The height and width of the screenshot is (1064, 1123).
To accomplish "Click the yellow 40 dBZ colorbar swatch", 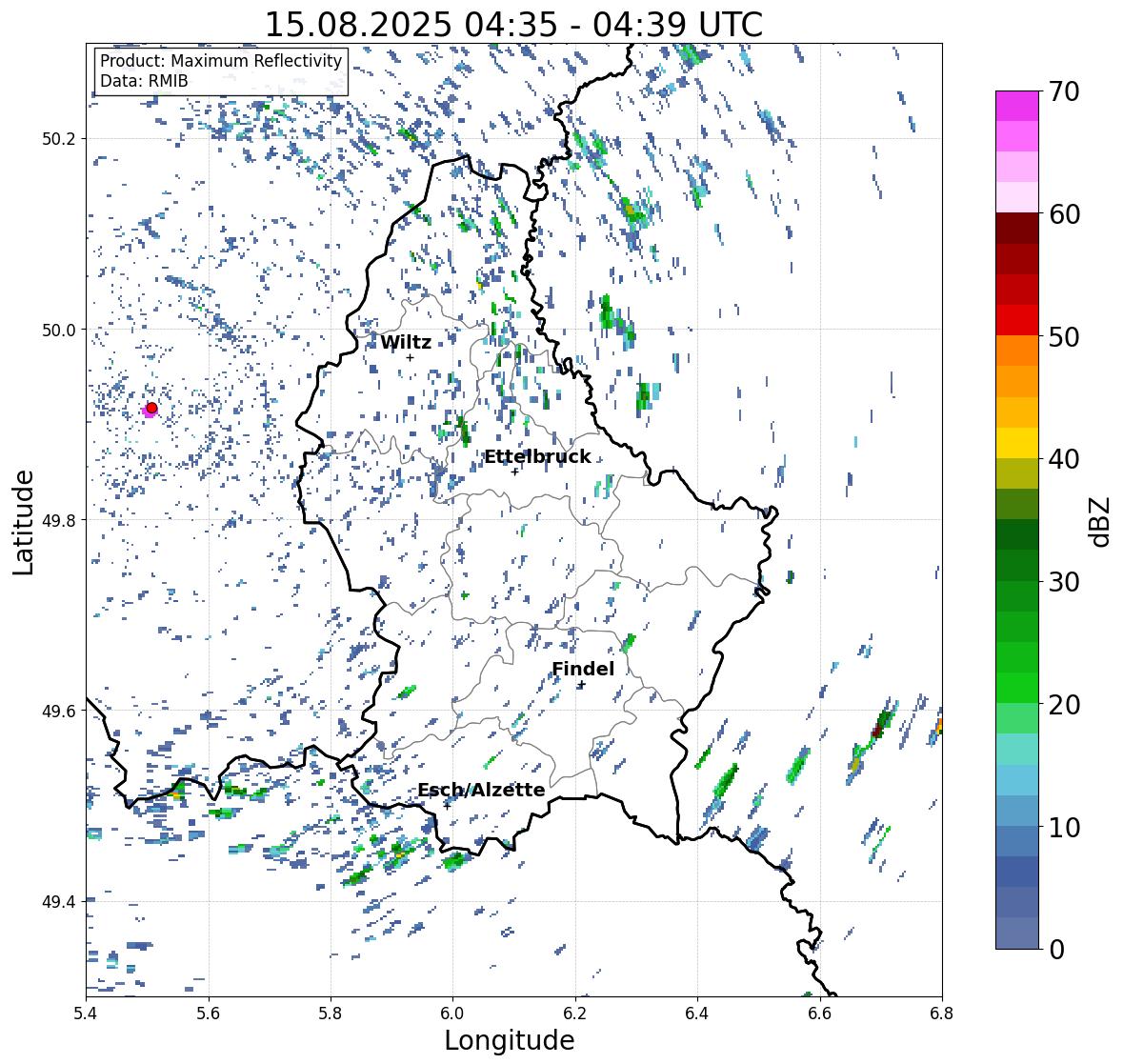I will click(x=1017, y=443).
